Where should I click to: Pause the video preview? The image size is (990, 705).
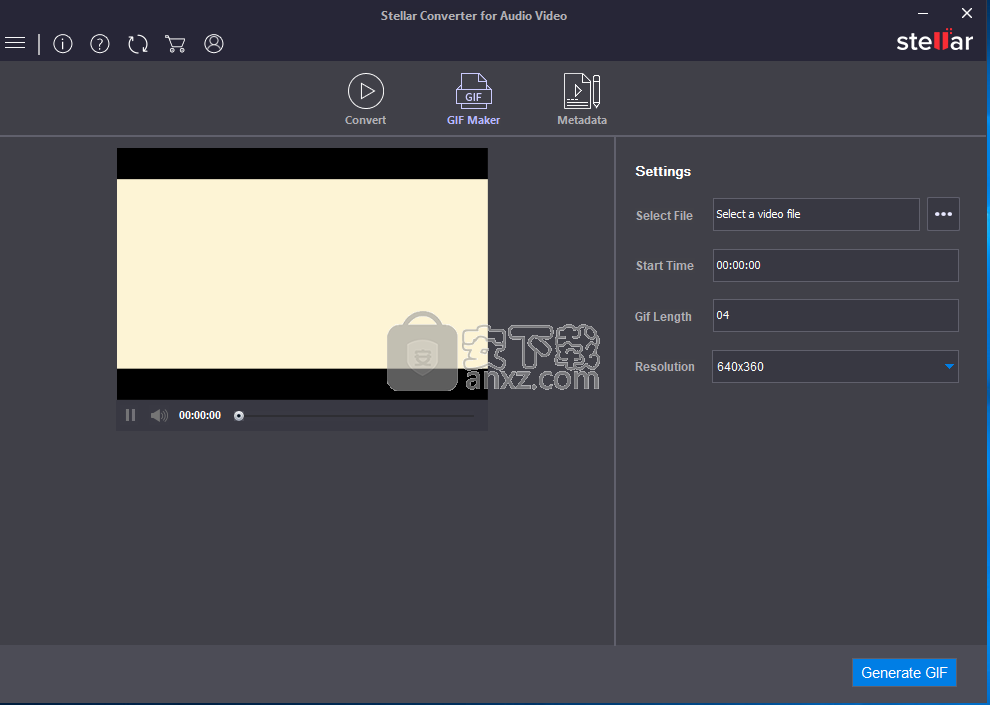[x=130, y=415]
